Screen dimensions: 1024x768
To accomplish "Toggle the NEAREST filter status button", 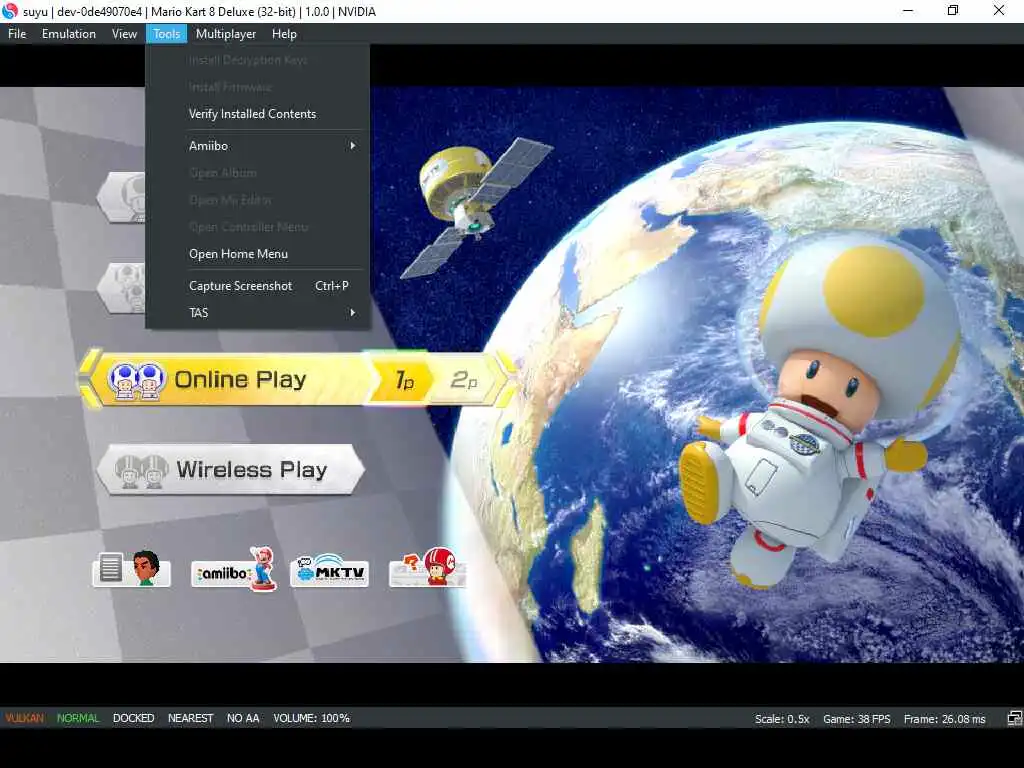I will click(x=190, y=718).
